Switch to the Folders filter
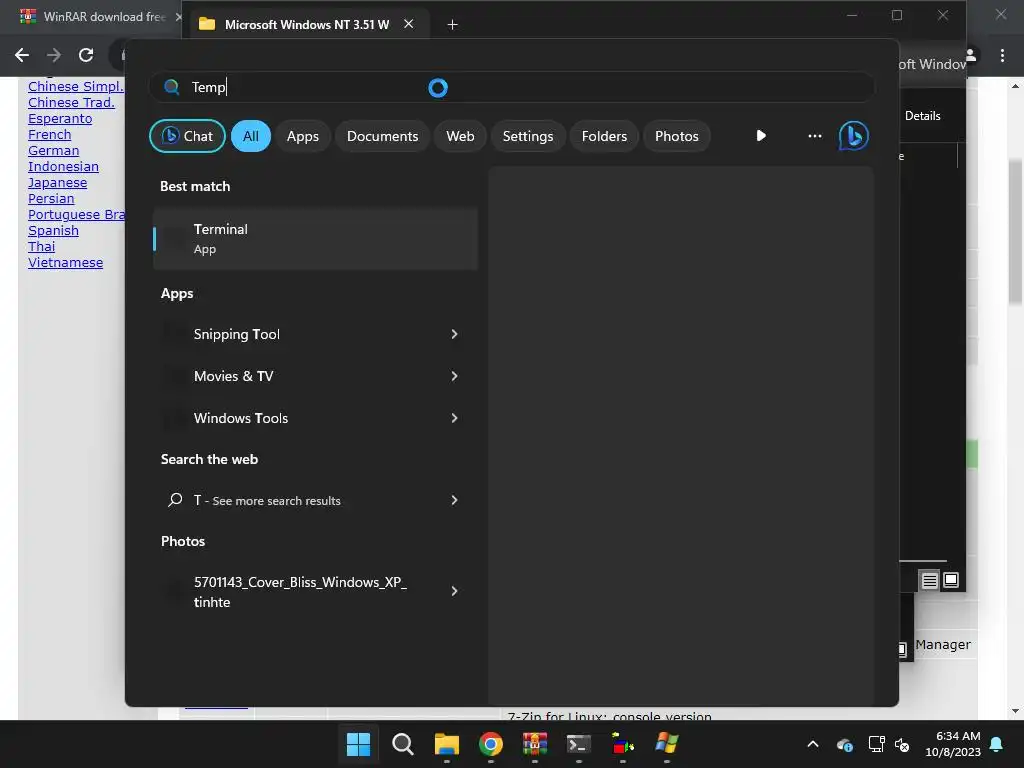 coord(604,136)
